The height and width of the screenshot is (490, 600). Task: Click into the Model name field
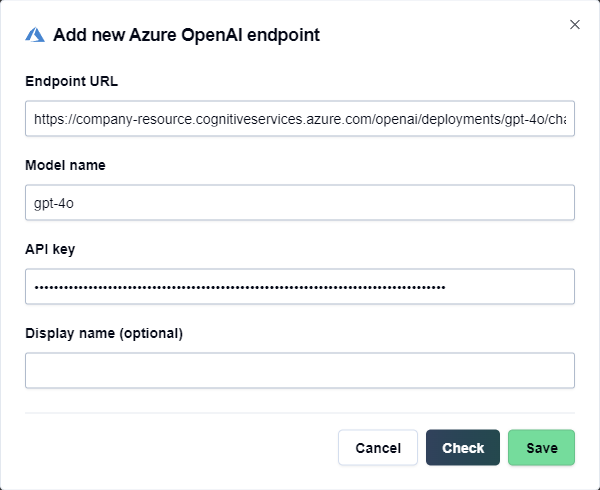[299, 202]
